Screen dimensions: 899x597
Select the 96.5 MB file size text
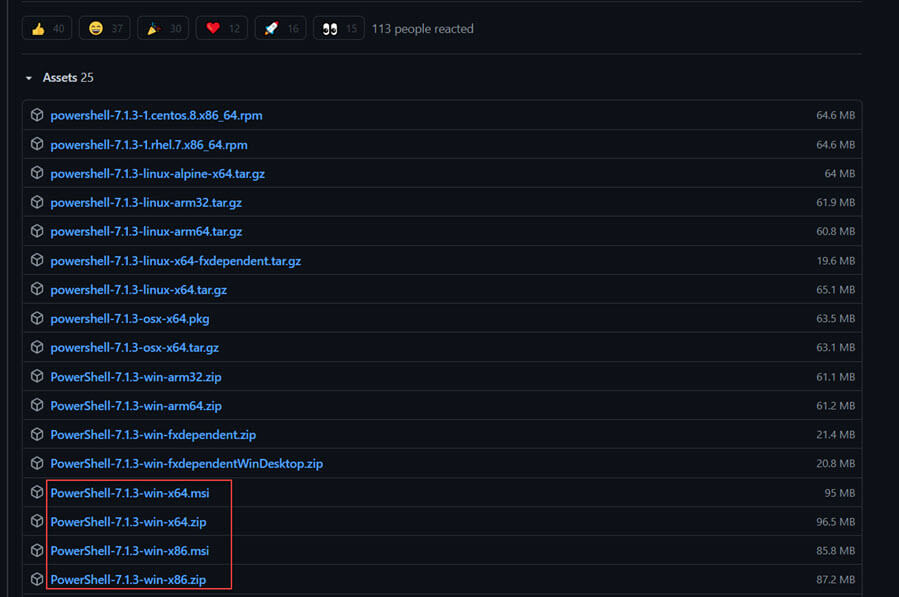(836, 522)
